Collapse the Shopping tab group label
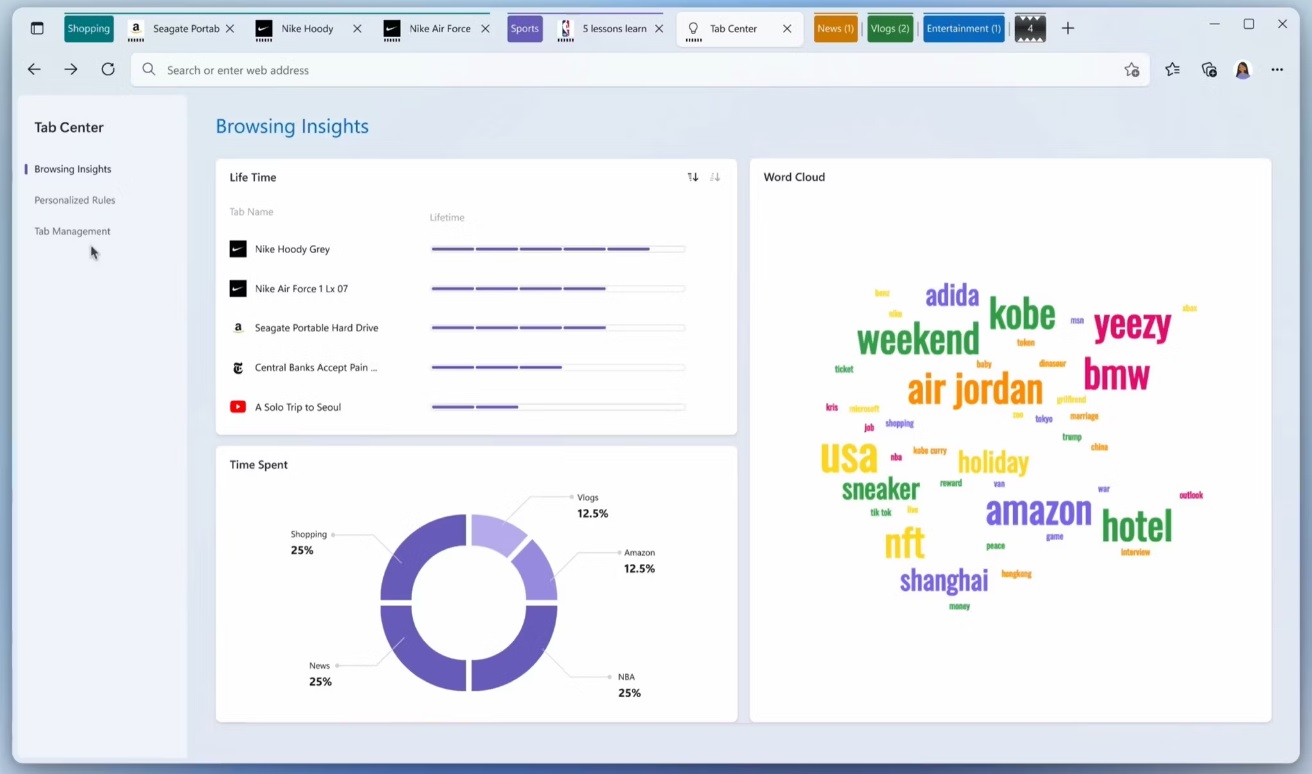The height and width of the screenshot is (774, 1312). pos(89,29)
